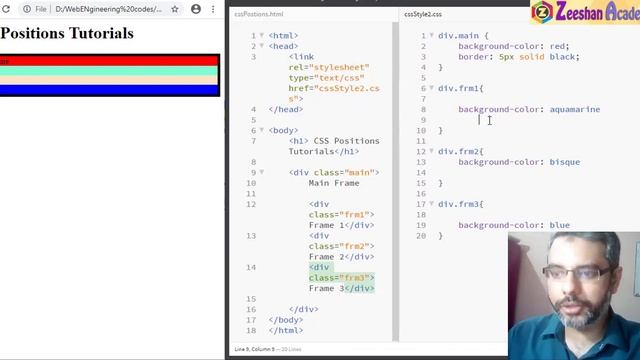The image size is (640, 360).
Task: Switch to the cssStyle2.css tab
Action: tap(423, 14)
